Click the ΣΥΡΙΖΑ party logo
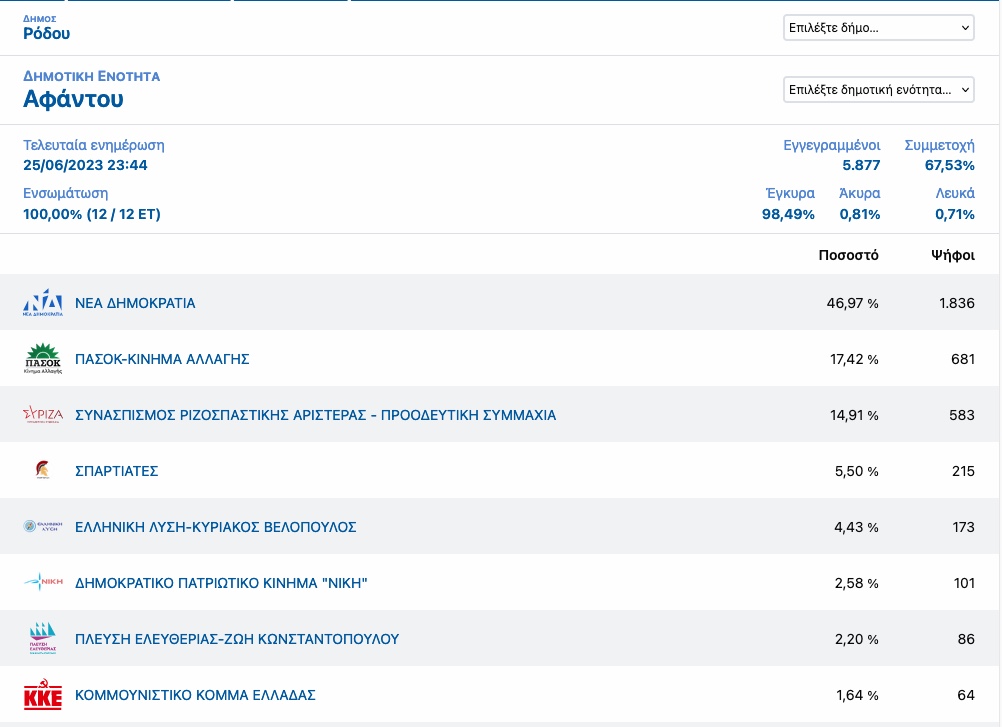This screenshot has width=1002, height=727. tap(43, 415)
